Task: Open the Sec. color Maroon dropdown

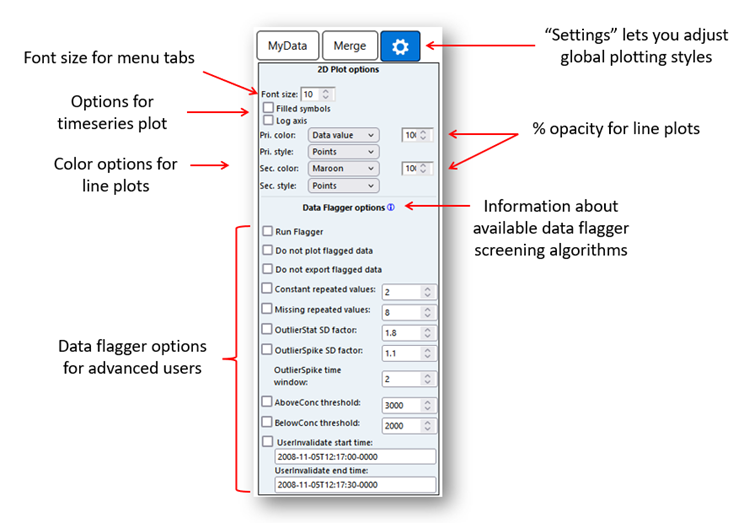Action: [x=343, y=168]
